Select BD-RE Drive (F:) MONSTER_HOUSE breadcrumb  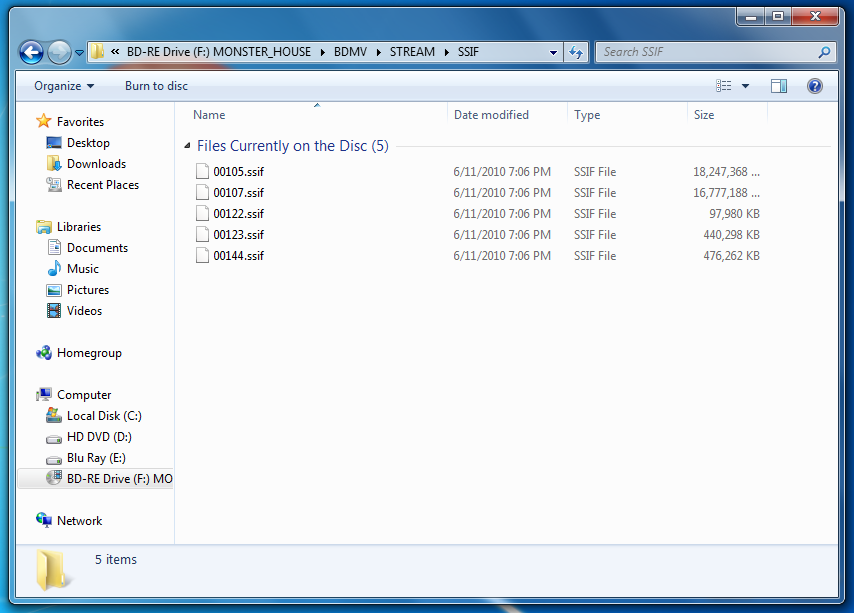pyautogui.click(x=219, y=52)
